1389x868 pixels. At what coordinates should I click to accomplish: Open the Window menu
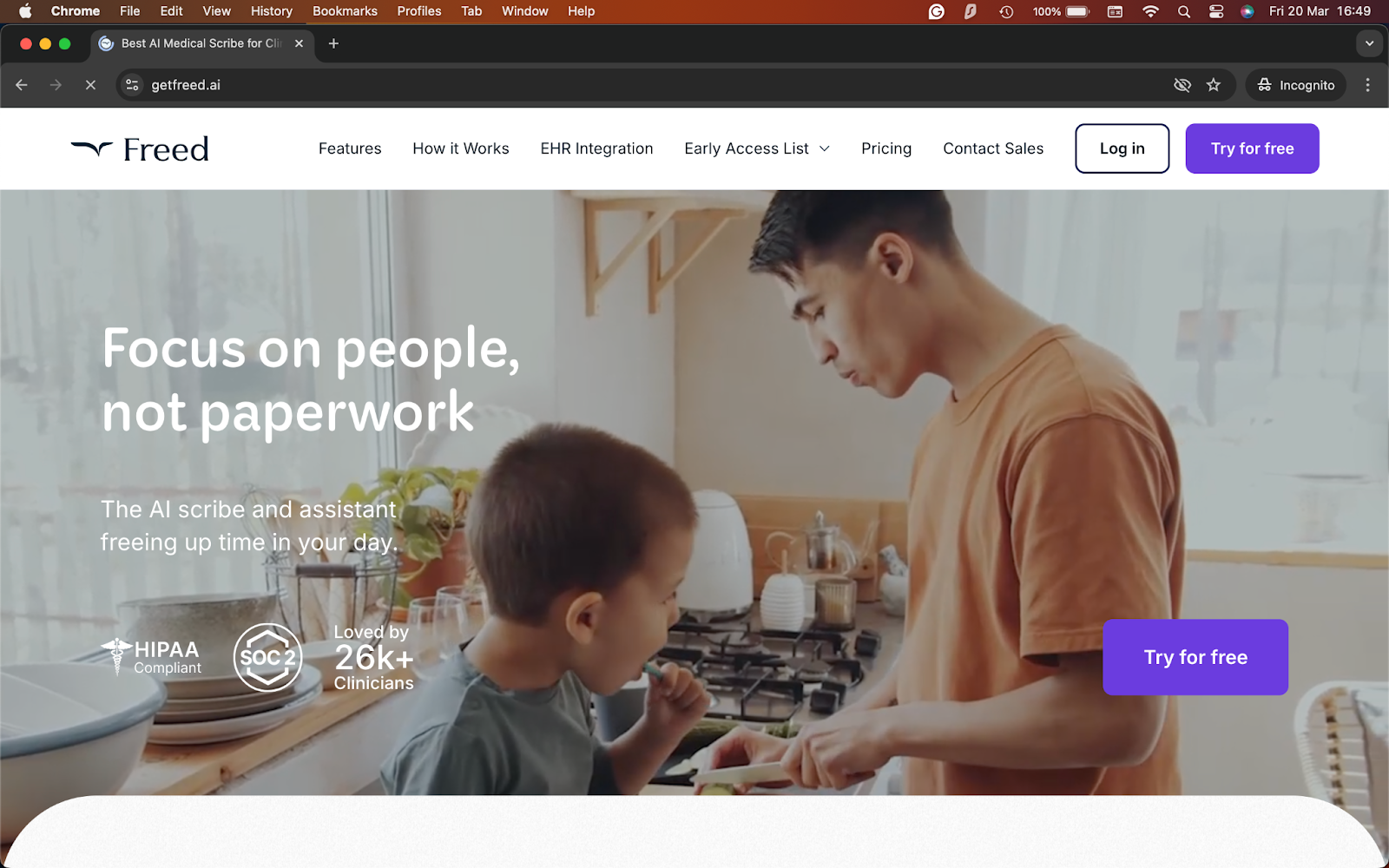[524, 11]
